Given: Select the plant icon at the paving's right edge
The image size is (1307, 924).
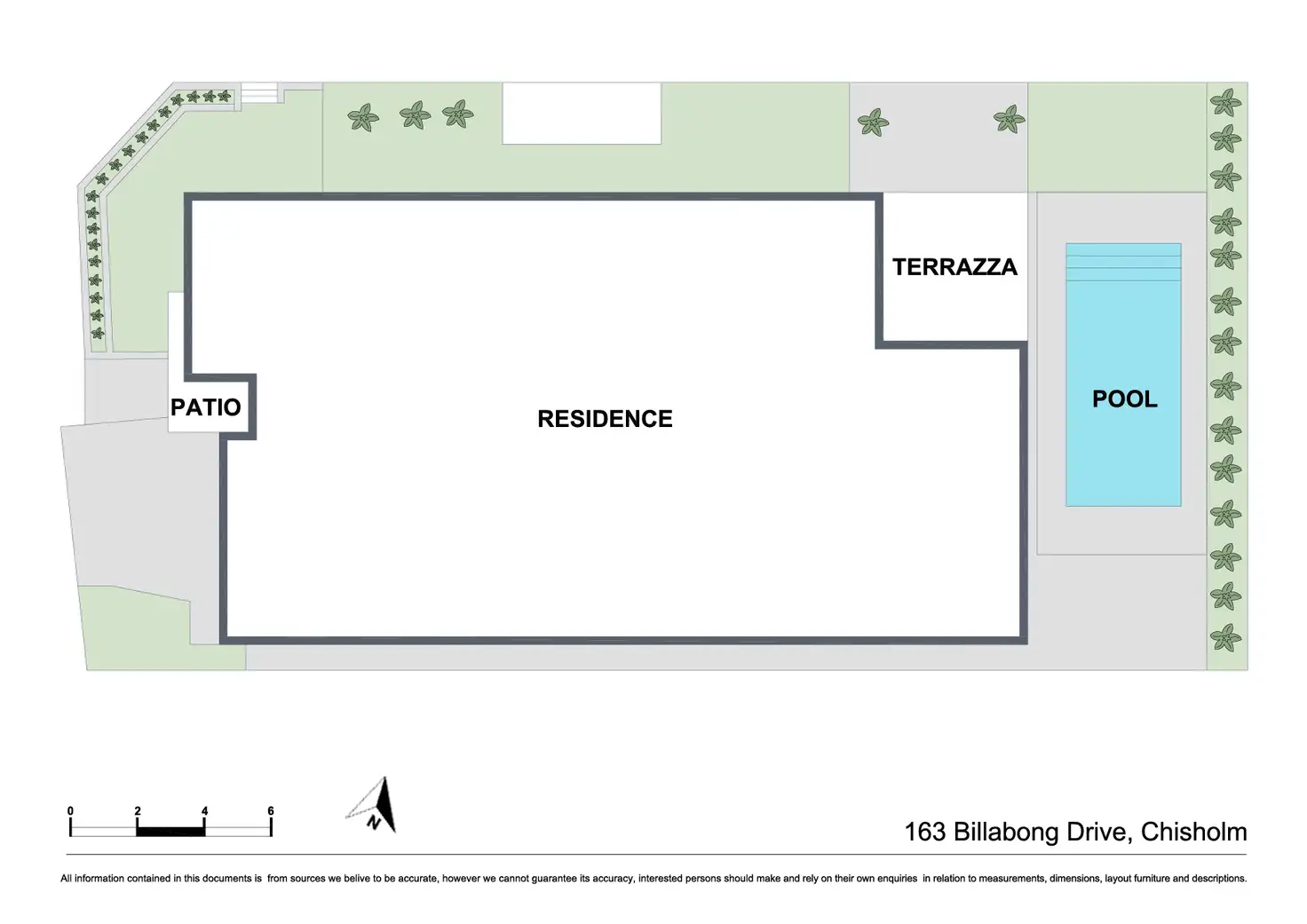Looking at the screenshot, I should pyautogui.click(x=1009, y=118).
